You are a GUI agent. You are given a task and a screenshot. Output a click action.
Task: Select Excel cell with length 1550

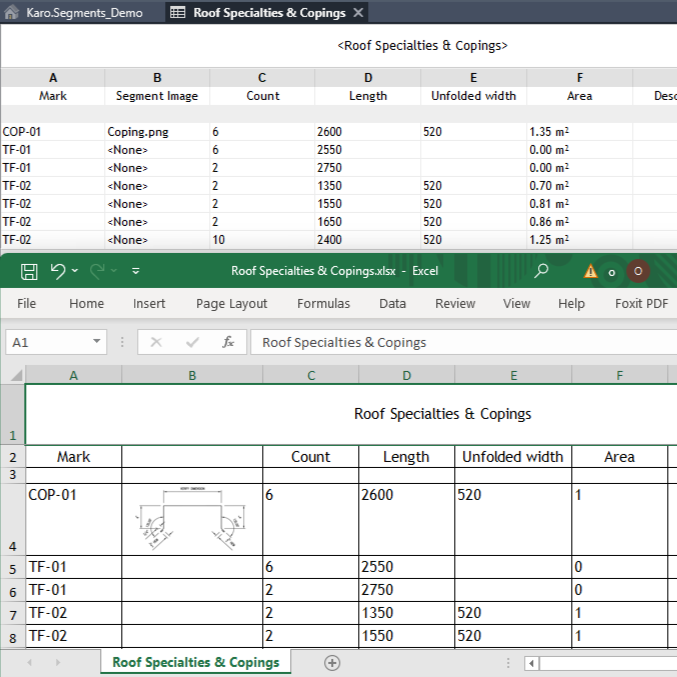[x=406, y=636]
